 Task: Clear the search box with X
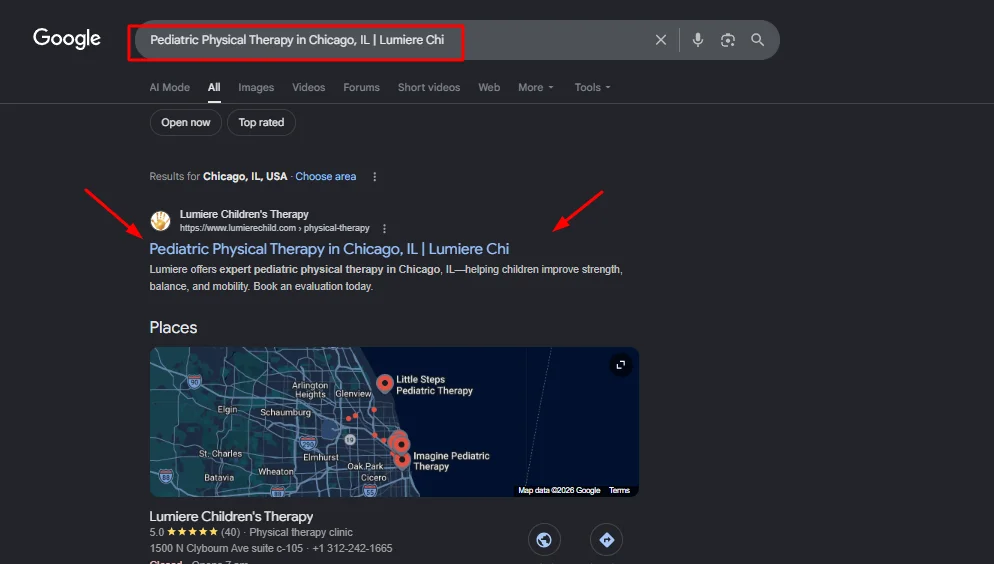click(x=661, y=40)
